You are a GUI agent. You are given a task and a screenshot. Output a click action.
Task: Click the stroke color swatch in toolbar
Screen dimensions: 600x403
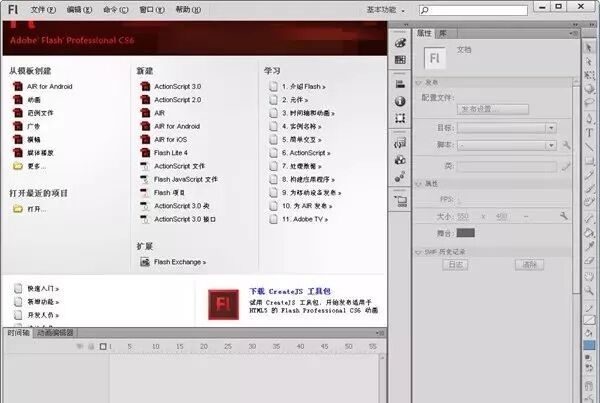point(589,320)
